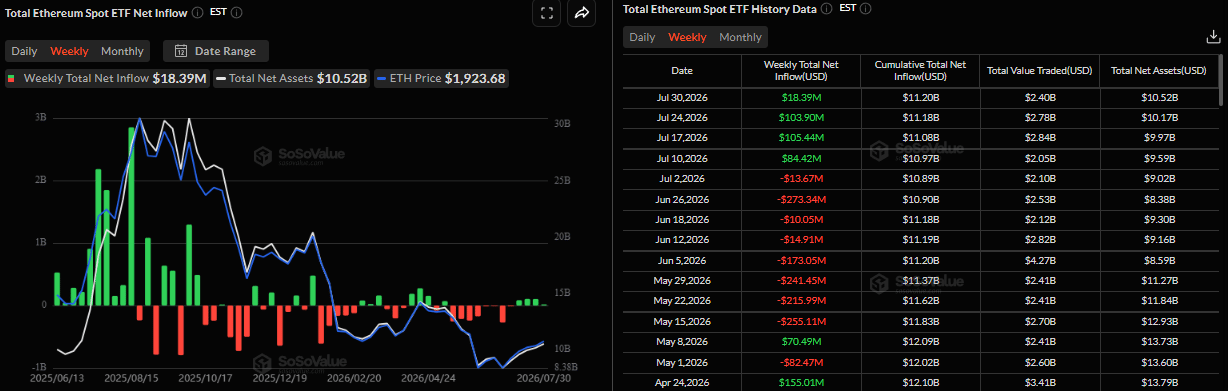The height and width of the screenshot is (391, 1228).
Task: Click the calendar icon in Date Range
Action: point(181,51)
